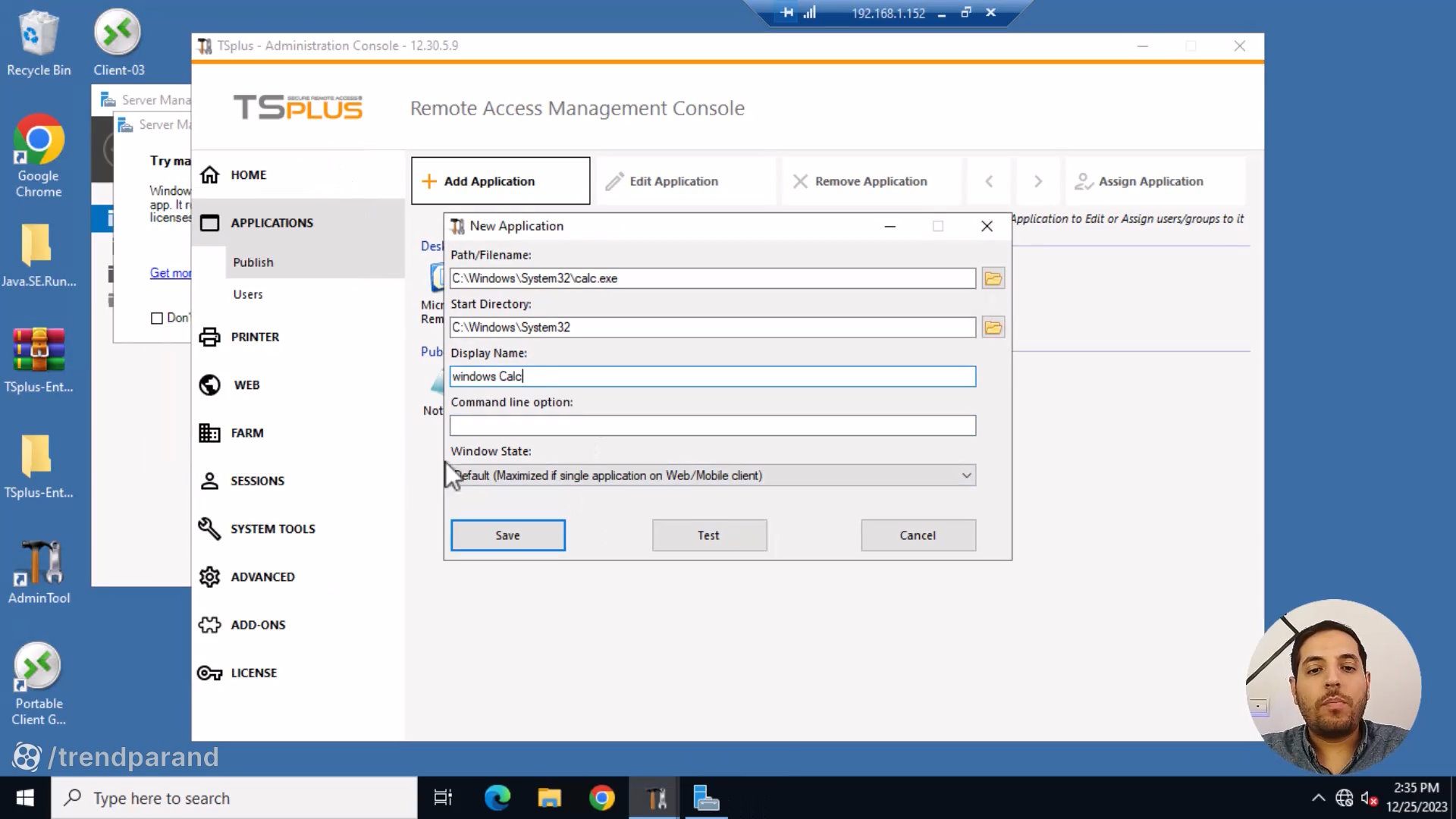Click the left arrow toolbar button
The width and height of the screenshot is (1456, 819).
989,181
